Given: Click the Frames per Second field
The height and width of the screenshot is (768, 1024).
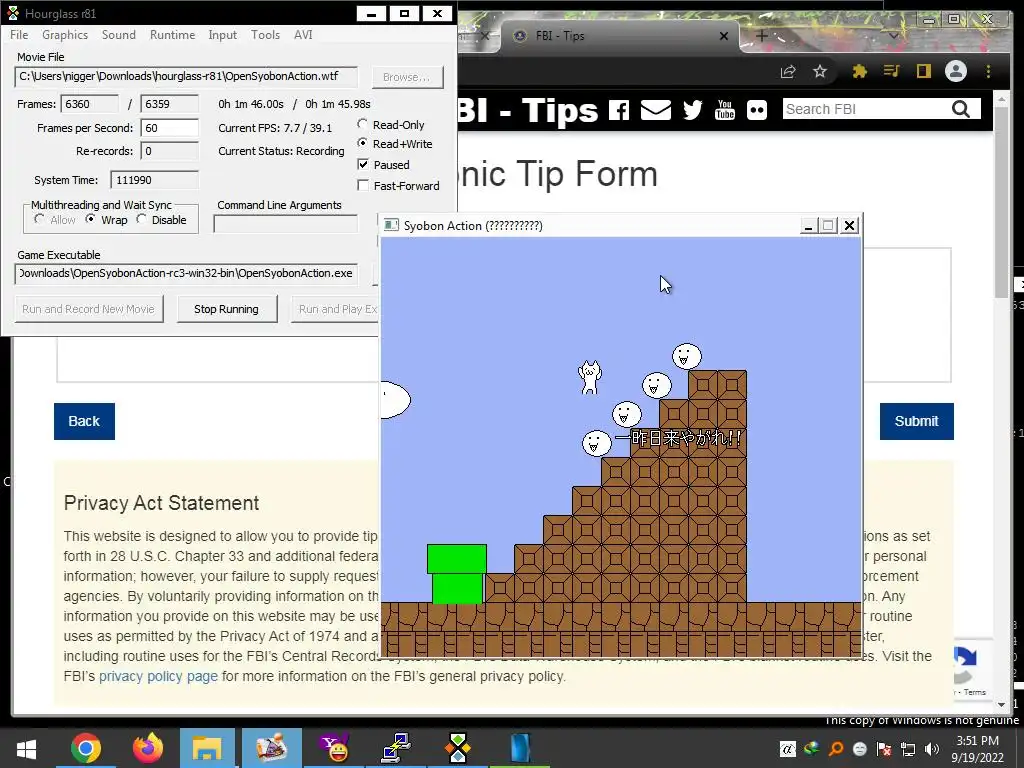Looking at the screenshot, I should click(170, 128).
